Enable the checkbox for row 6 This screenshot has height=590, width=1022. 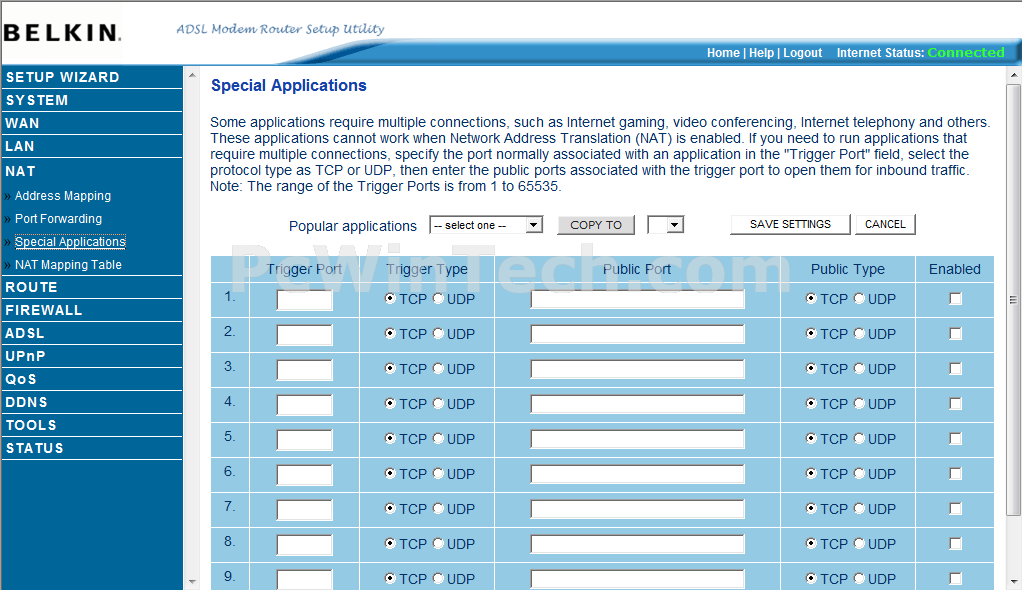coord(956,474)
